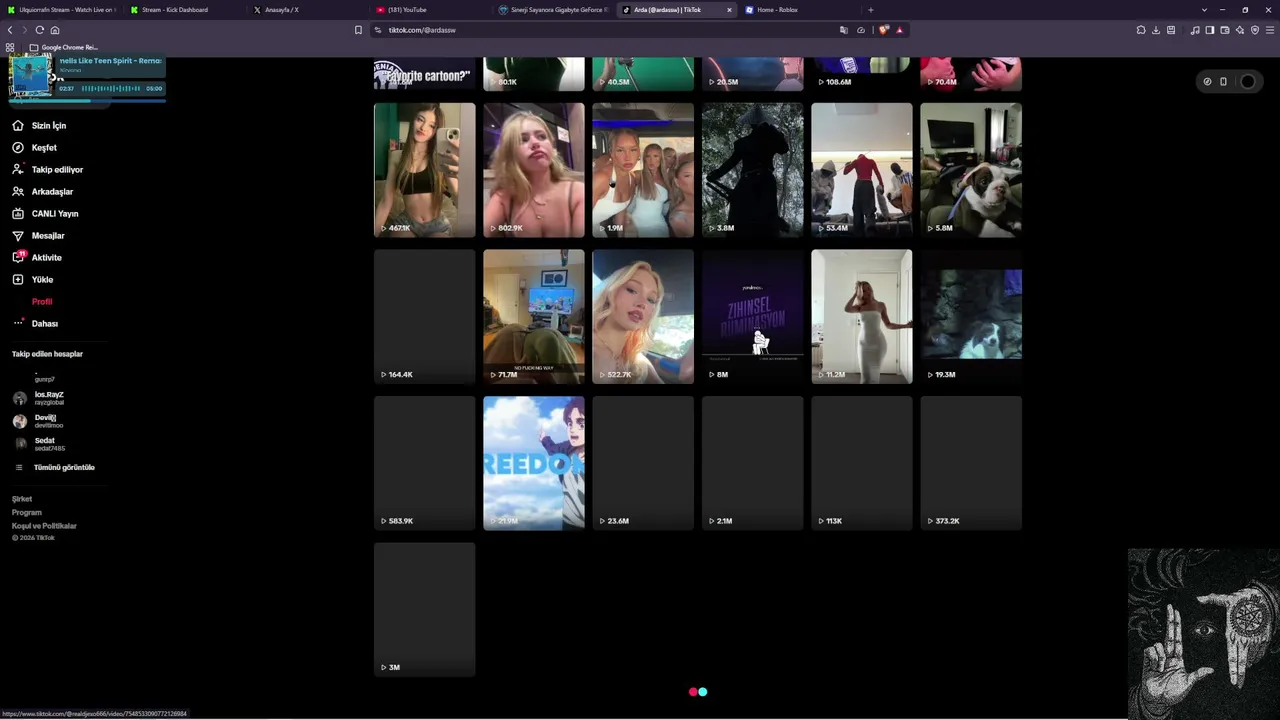Open the Profil page link

tap(42, 302)
